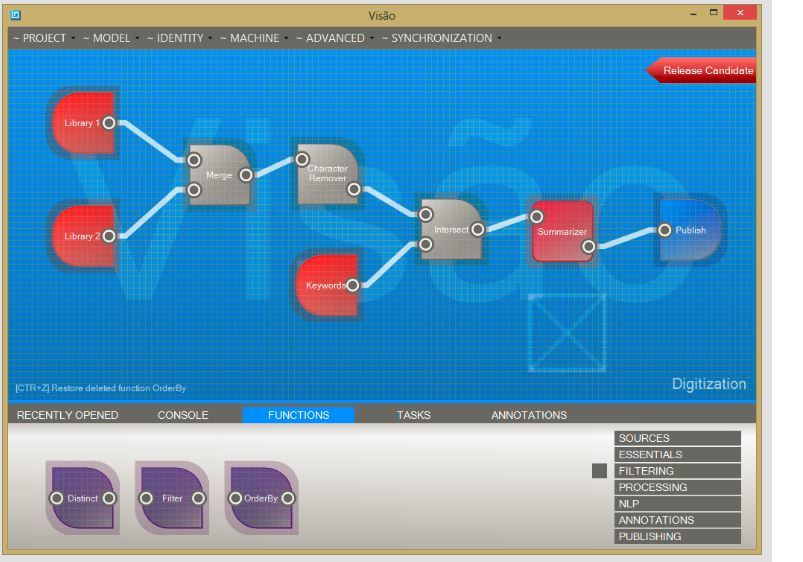The width and height of the screenshot is (803, 562).
Task: Choose the Filter function block
Action: coord(172,498)
